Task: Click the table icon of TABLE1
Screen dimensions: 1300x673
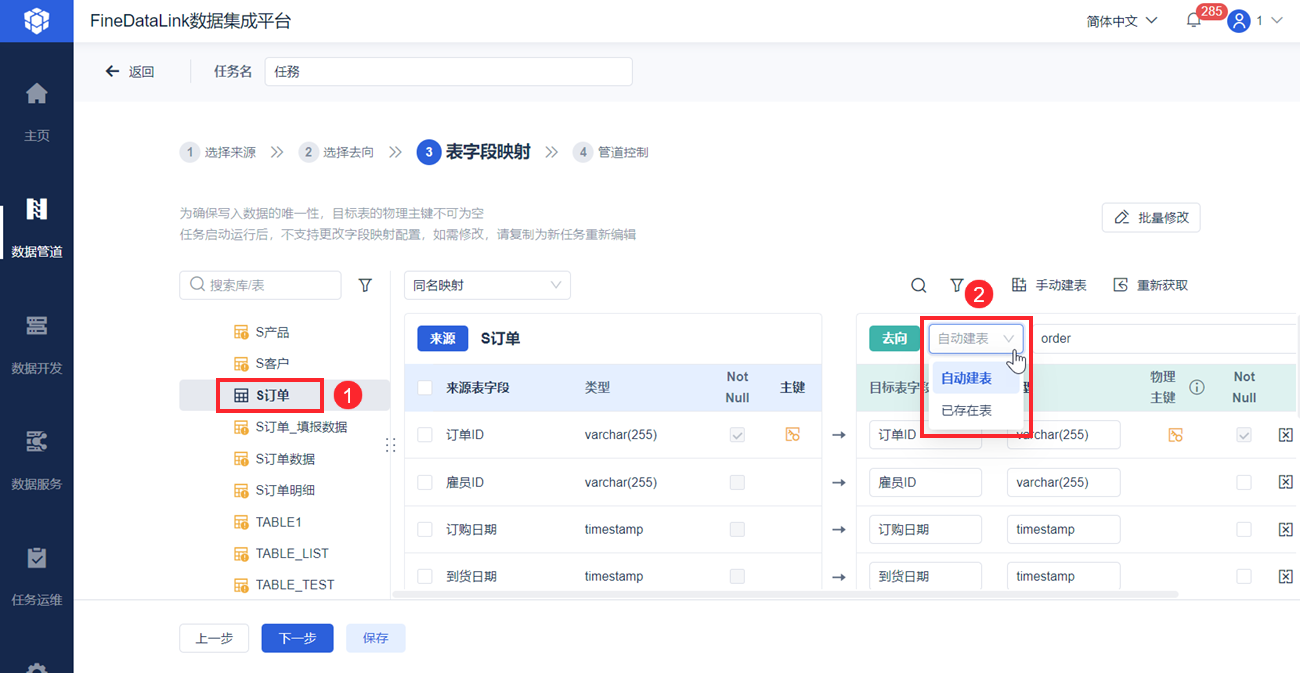Action: coord(240,522)
